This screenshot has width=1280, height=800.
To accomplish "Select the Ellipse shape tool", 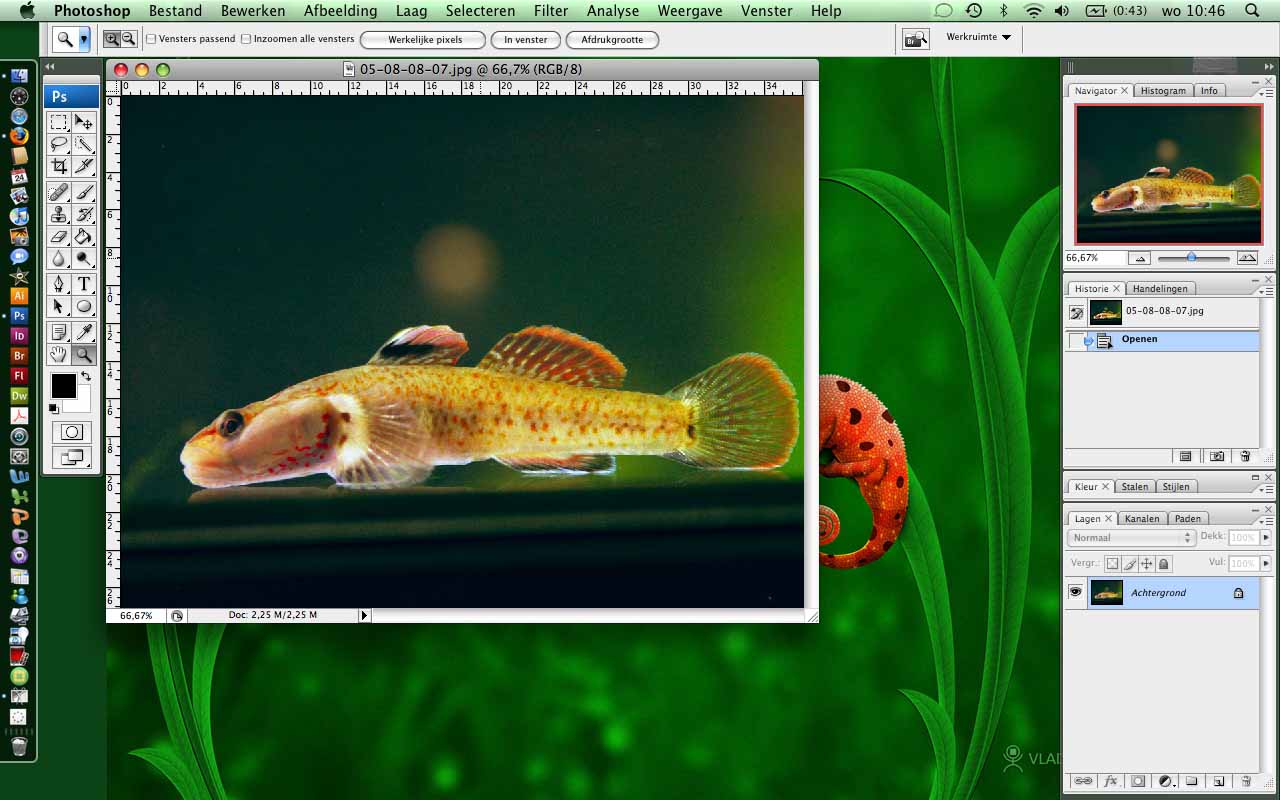I will [84, 306].
